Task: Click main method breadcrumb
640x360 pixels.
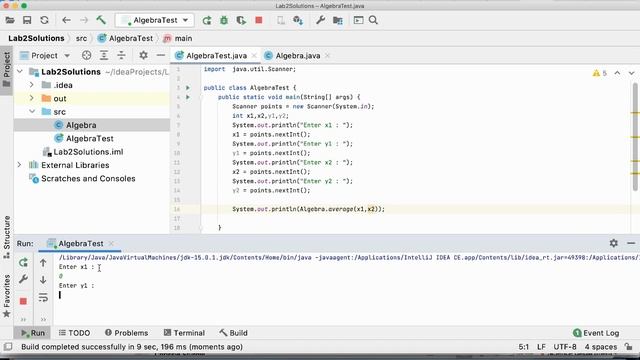Action: click(178, 38)
